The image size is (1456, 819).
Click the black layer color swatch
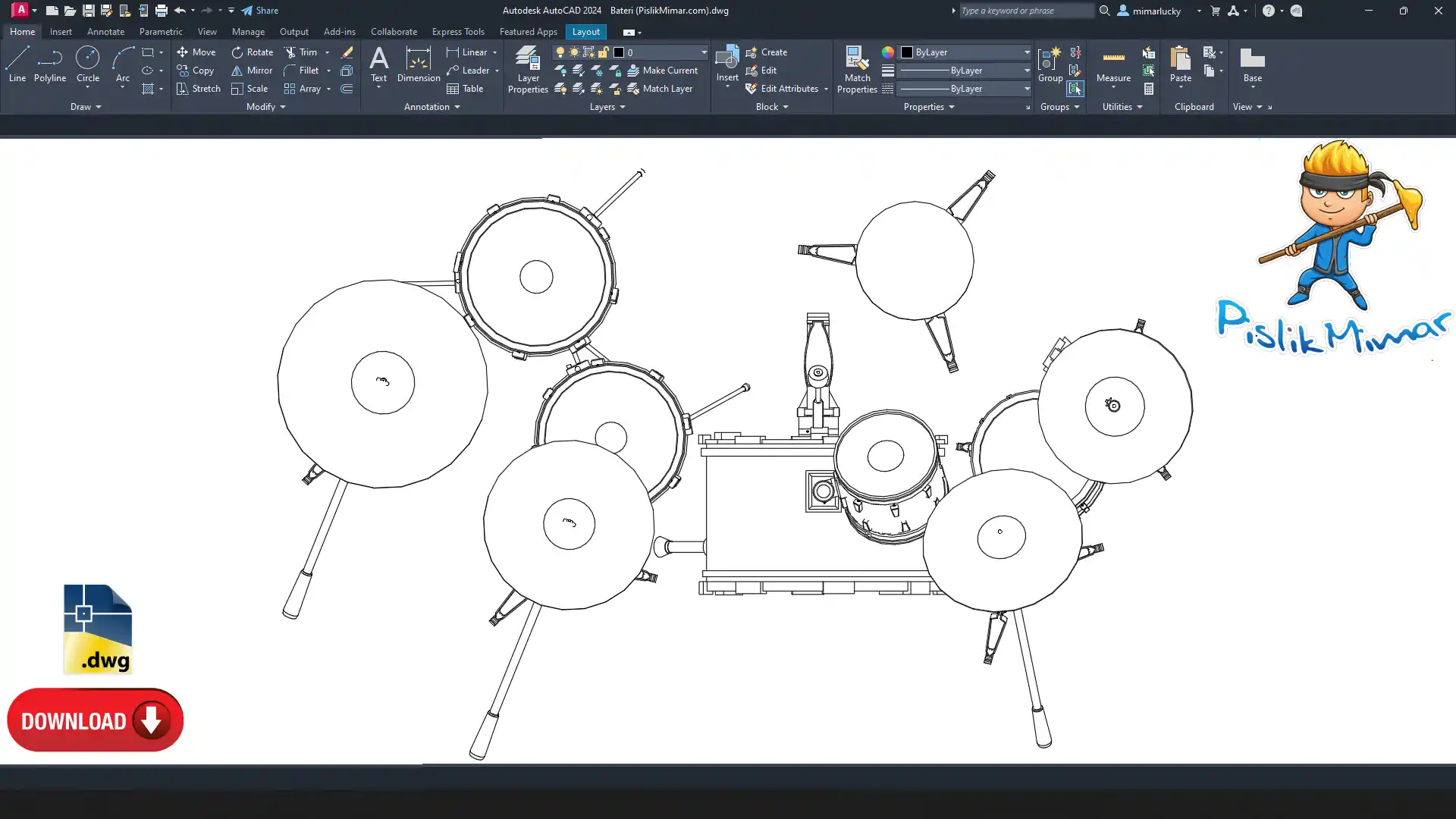pyautogui.click(x=619, y=52)
